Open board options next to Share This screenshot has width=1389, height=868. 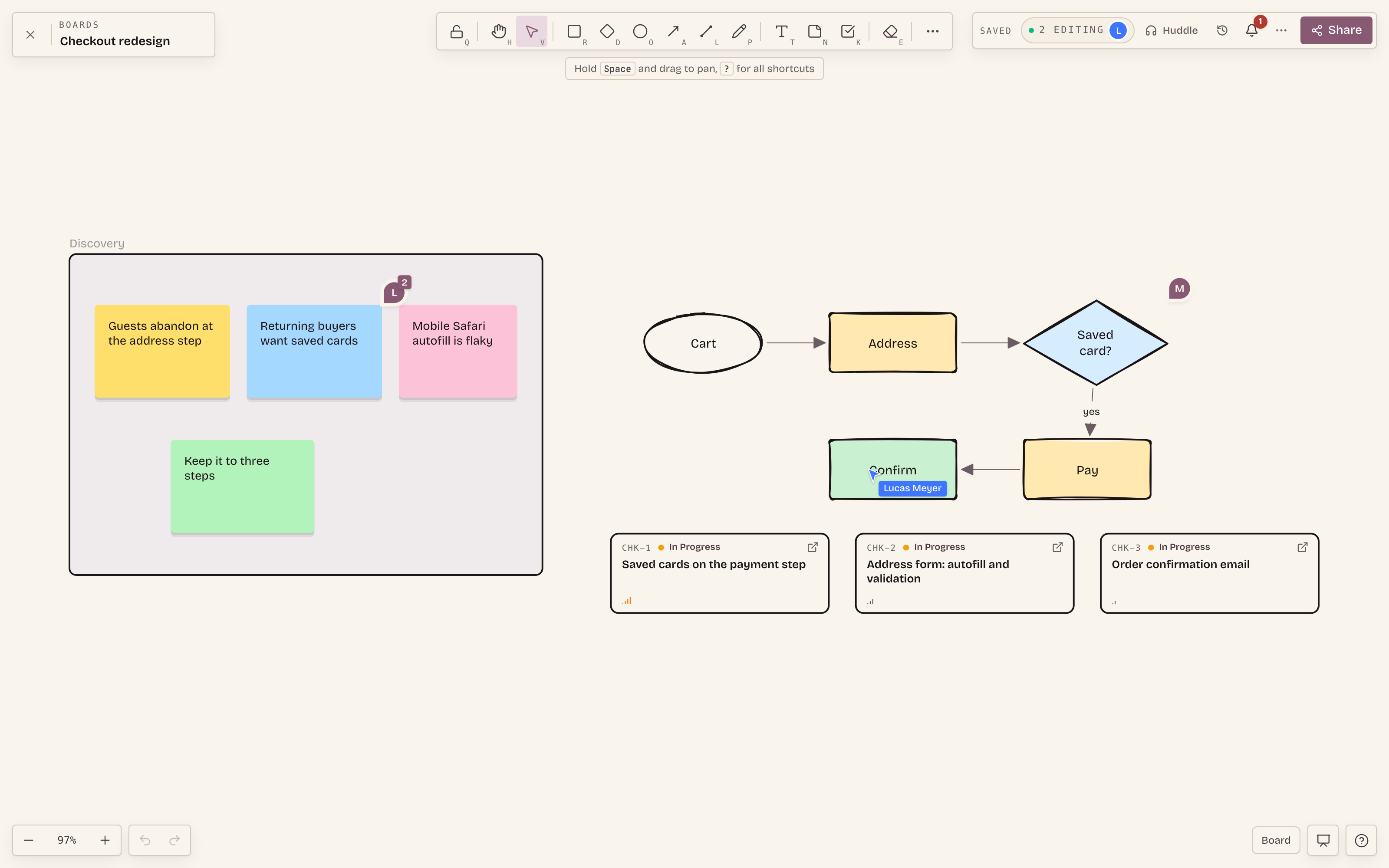[x=1281, y=30]
